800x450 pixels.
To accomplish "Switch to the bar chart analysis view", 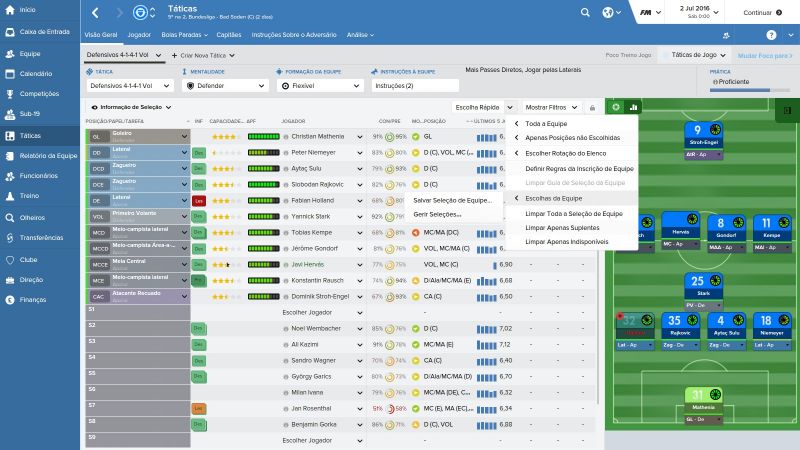I will pyautogui.click(x=633, y=107).
